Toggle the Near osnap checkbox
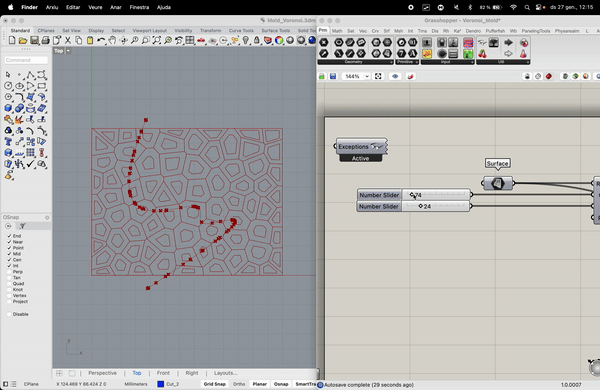 coord(9,242)
